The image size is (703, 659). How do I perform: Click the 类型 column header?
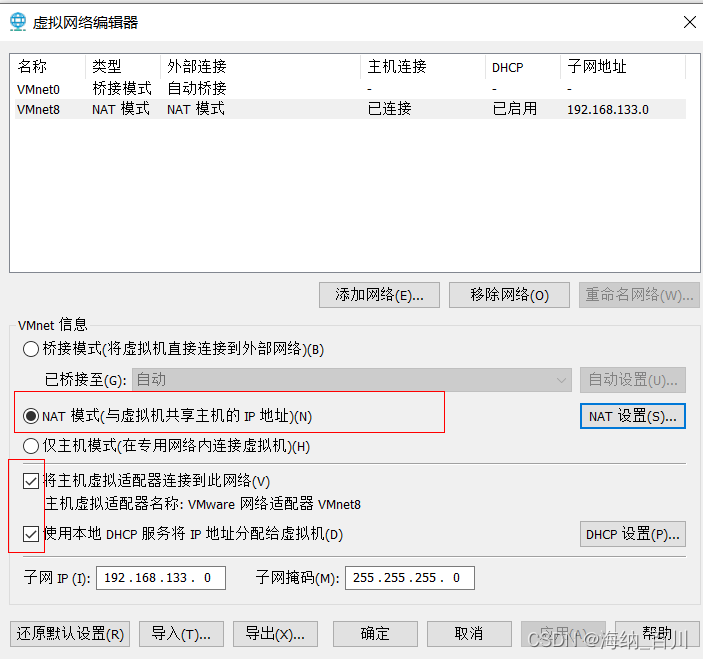[123, 67]
